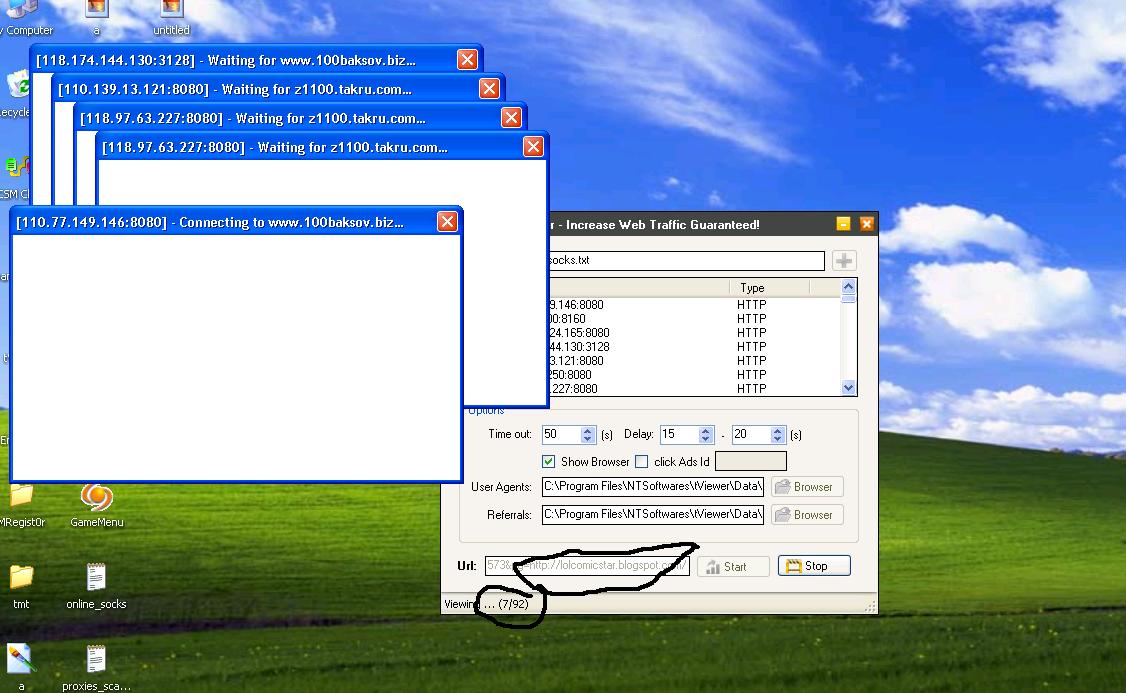Click the click Ads Id text box
Image resolution: width=1126 pixels, height=693 pixels.
751,461
